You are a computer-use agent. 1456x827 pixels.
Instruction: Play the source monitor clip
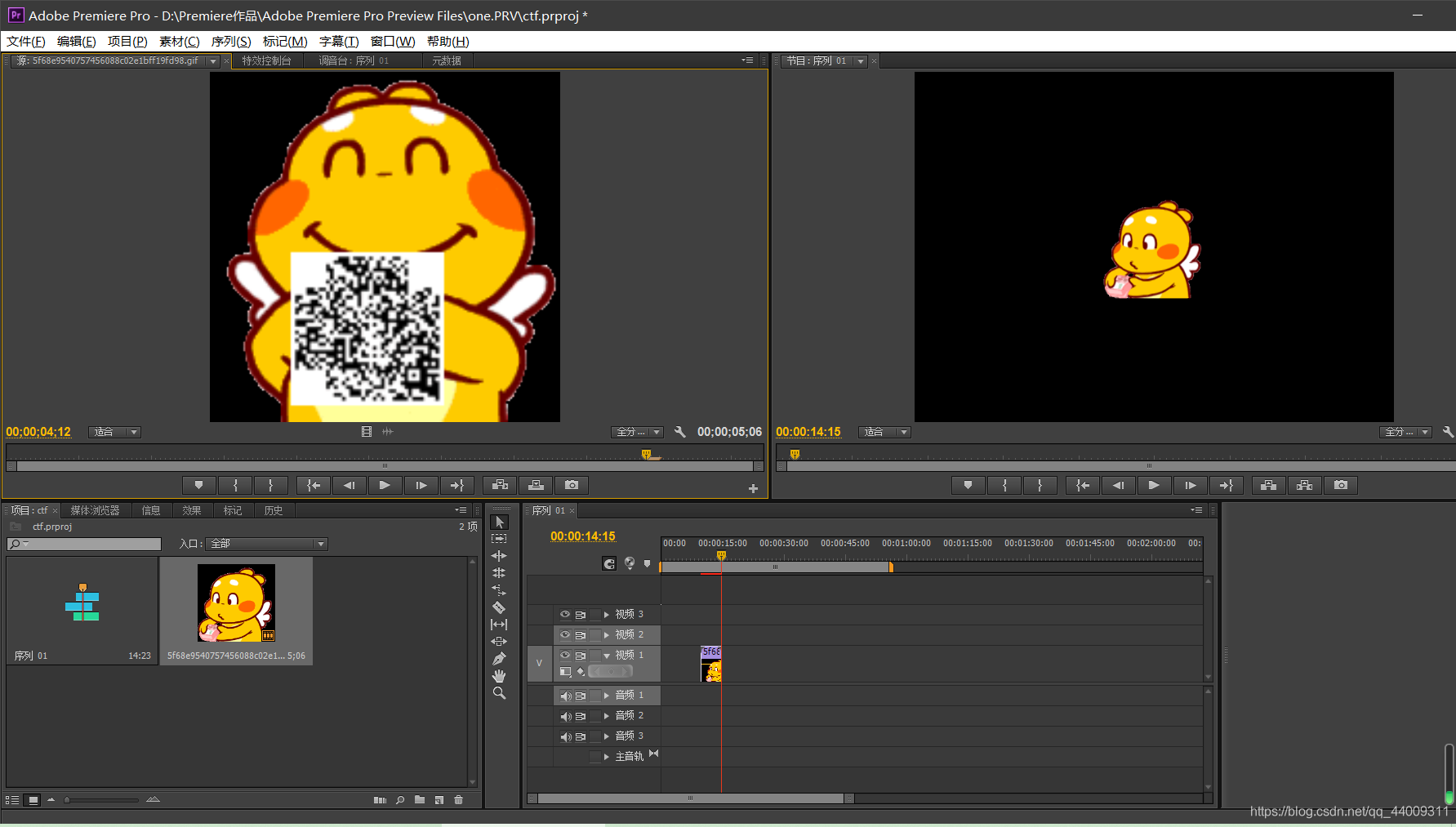385,485
